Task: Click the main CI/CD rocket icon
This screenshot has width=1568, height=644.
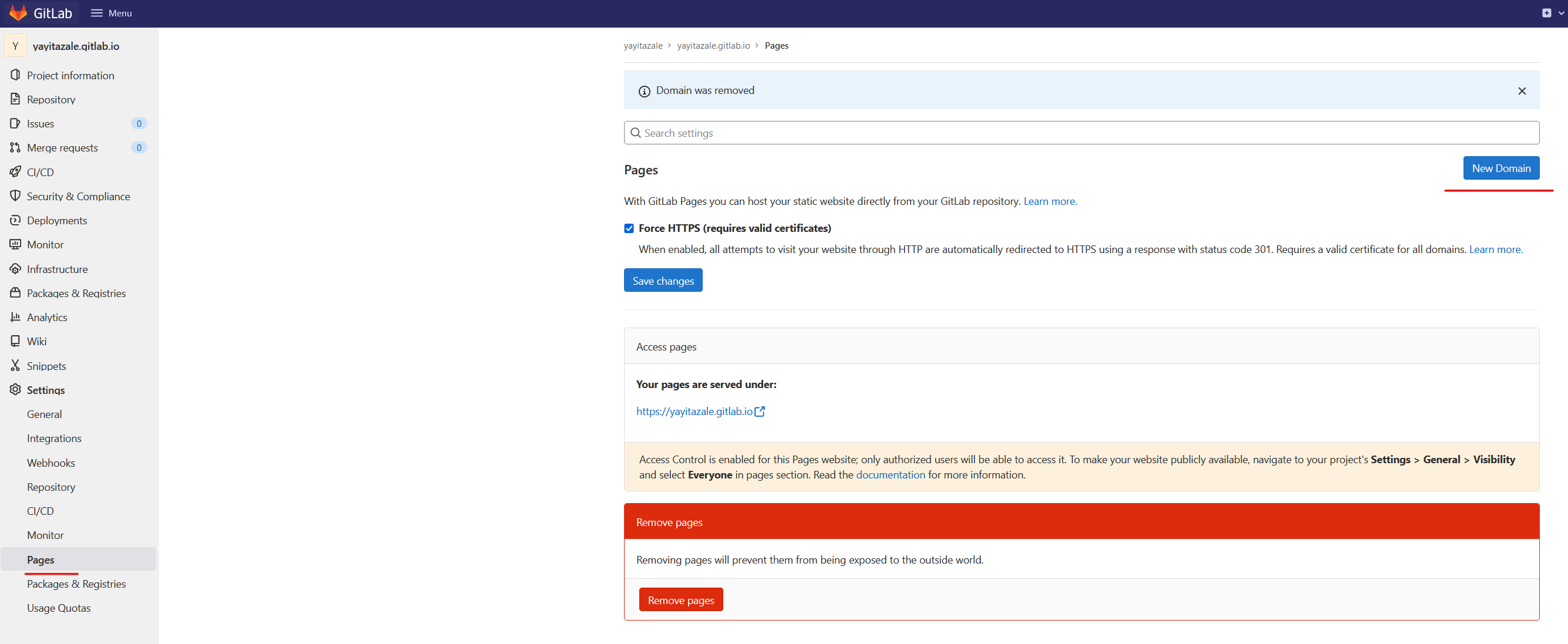Action: point(15,171)
